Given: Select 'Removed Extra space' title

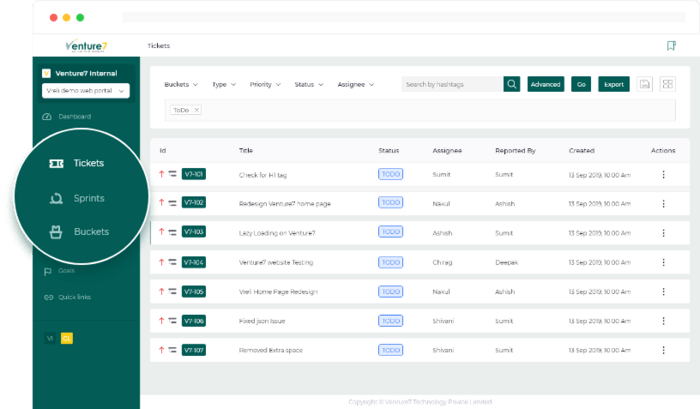Looking at the screenshot, I should pos(271,351).
